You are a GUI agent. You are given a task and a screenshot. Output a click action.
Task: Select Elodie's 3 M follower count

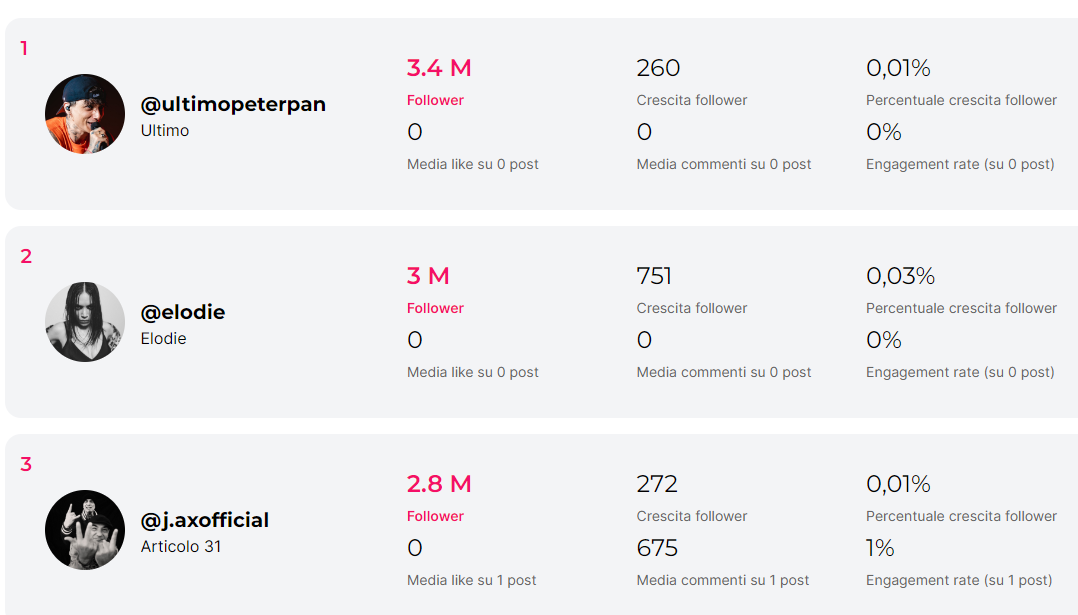(x=428, y=276)
